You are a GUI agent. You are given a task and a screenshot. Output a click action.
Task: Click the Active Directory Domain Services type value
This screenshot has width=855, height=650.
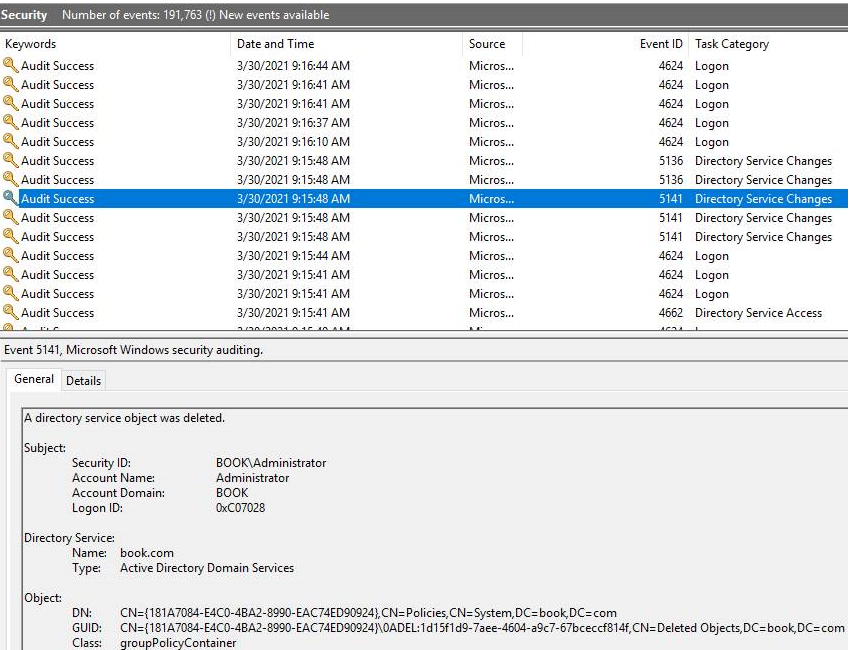point(207,568)
